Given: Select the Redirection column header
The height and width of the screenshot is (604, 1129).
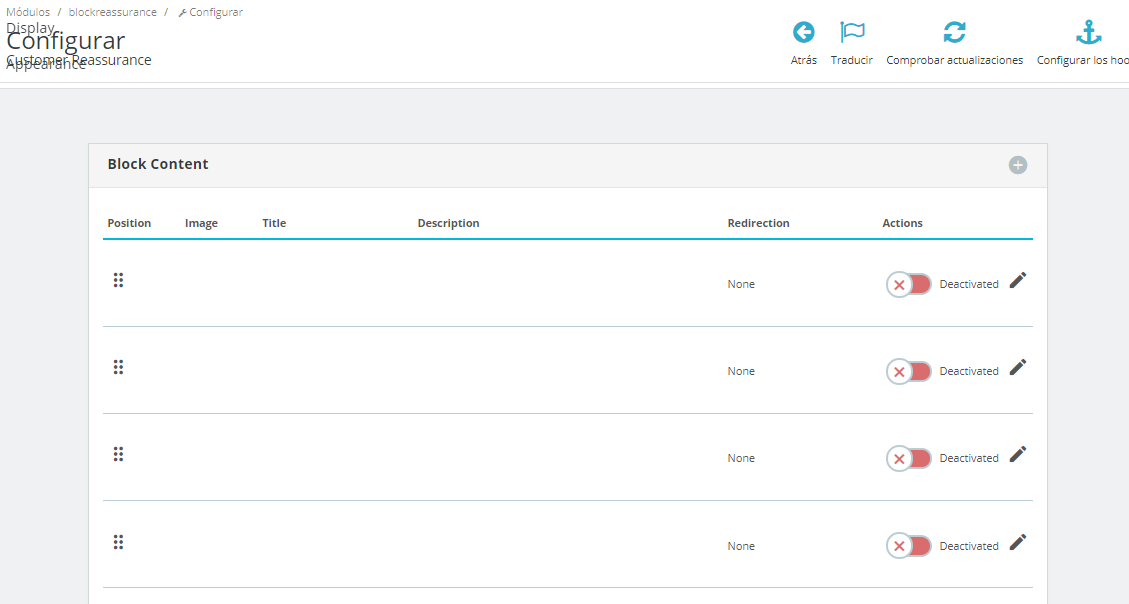Looking at the screenshot, I should [x=758, y=223].
